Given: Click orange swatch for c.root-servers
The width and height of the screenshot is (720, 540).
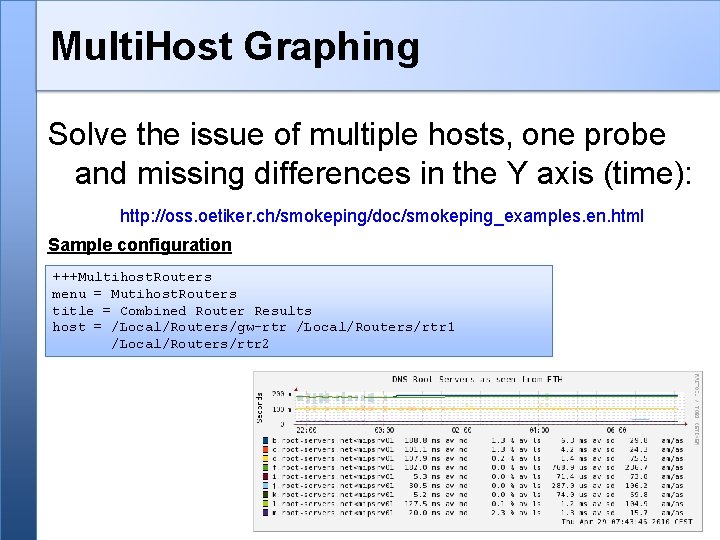Looking at the screenshot, I should coord(265,450).
